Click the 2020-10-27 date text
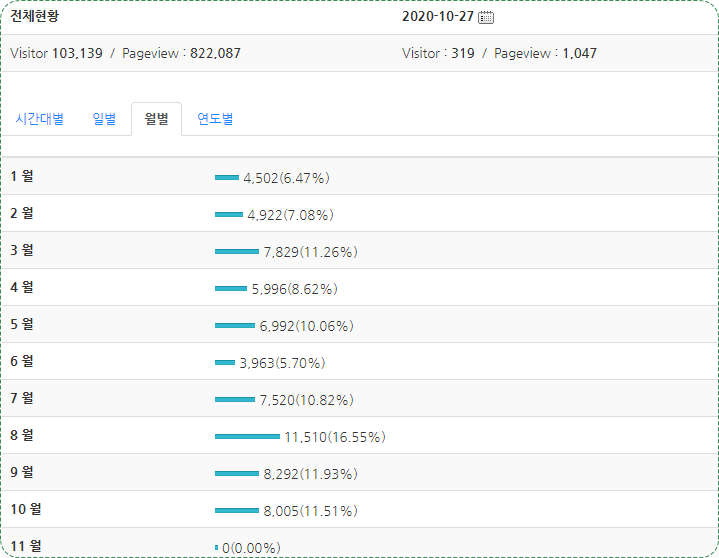 [x=437, y=17]
